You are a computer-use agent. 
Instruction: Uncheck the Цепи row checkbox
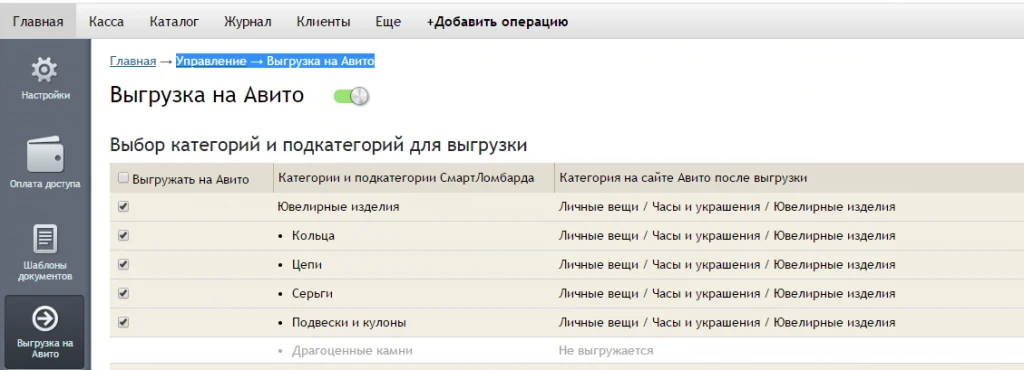(x=123, y=264)
